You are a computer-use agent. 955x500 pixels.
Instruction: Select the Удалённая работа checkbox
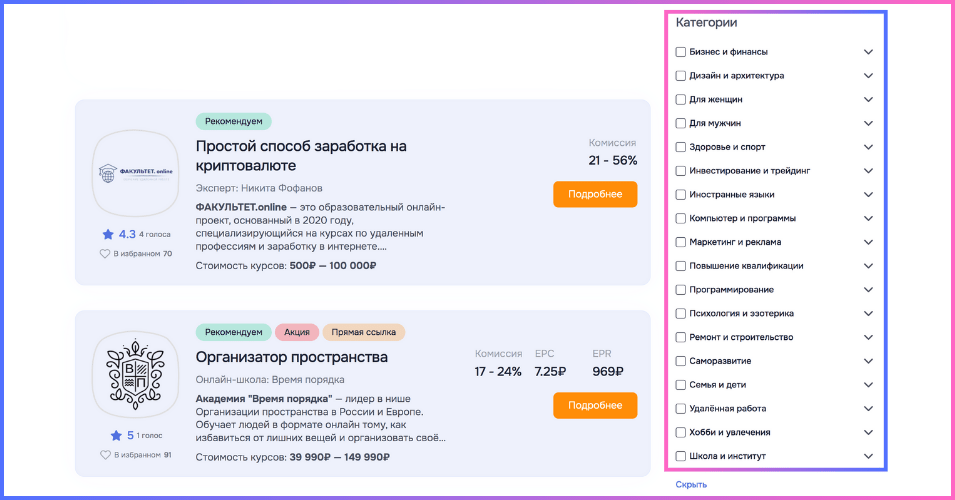click(x=681, y=409)
